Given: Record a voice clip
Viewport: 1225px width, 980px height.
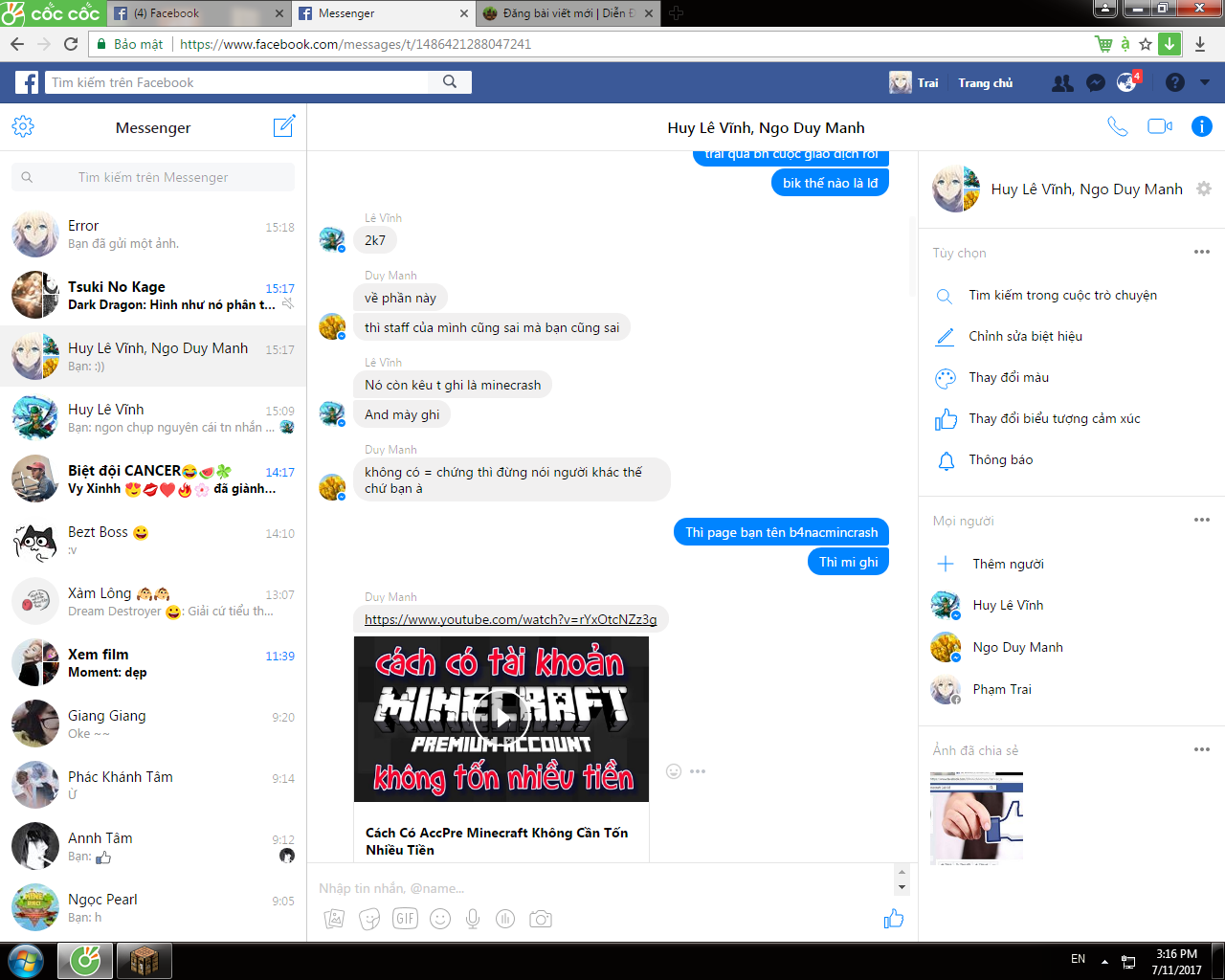Looking at the screenshot, I should (473, 919).
